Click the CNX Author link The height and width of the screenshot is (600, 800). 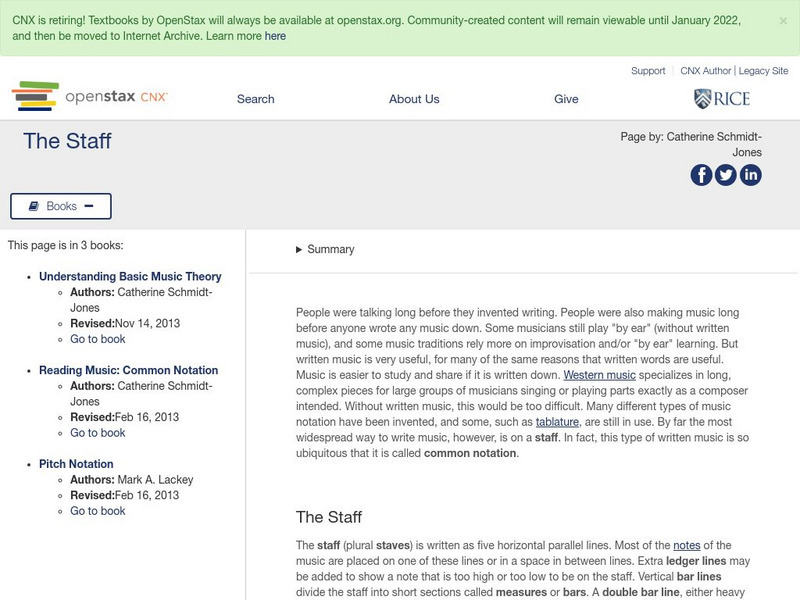706,71
